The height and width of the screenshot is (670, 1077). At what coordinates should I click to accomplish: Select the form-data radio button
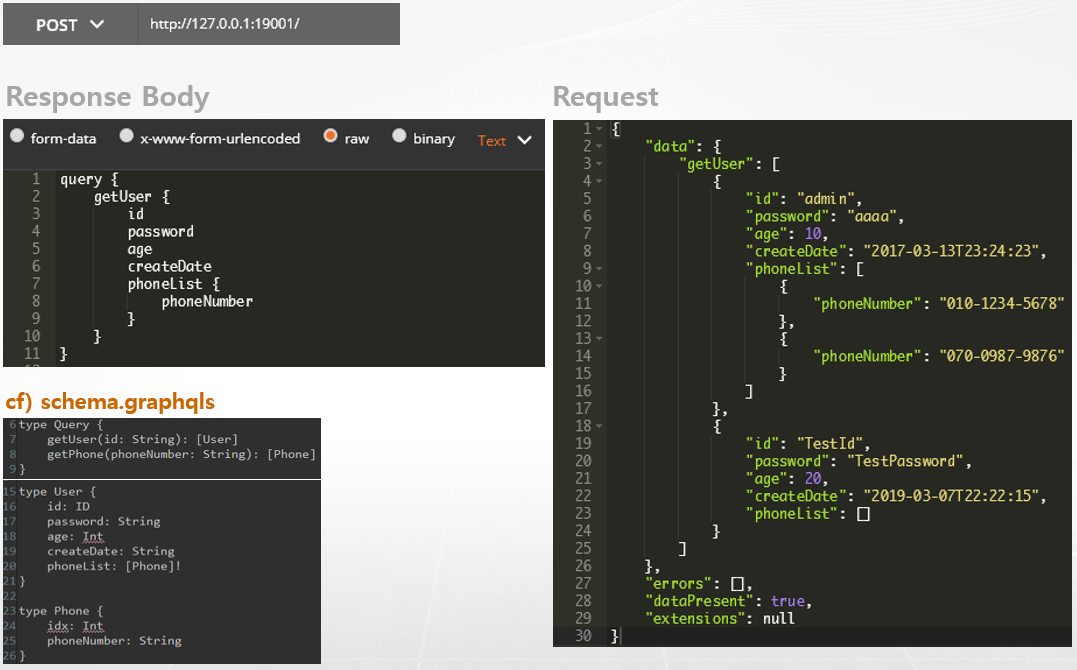click(17, 137)
